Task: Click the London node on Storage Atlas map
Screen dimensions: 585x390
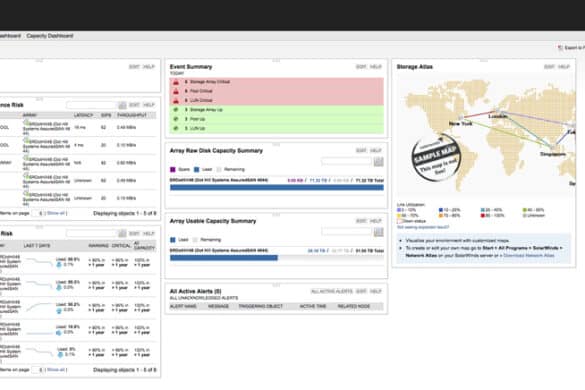Action: click(x=498, y=111)
